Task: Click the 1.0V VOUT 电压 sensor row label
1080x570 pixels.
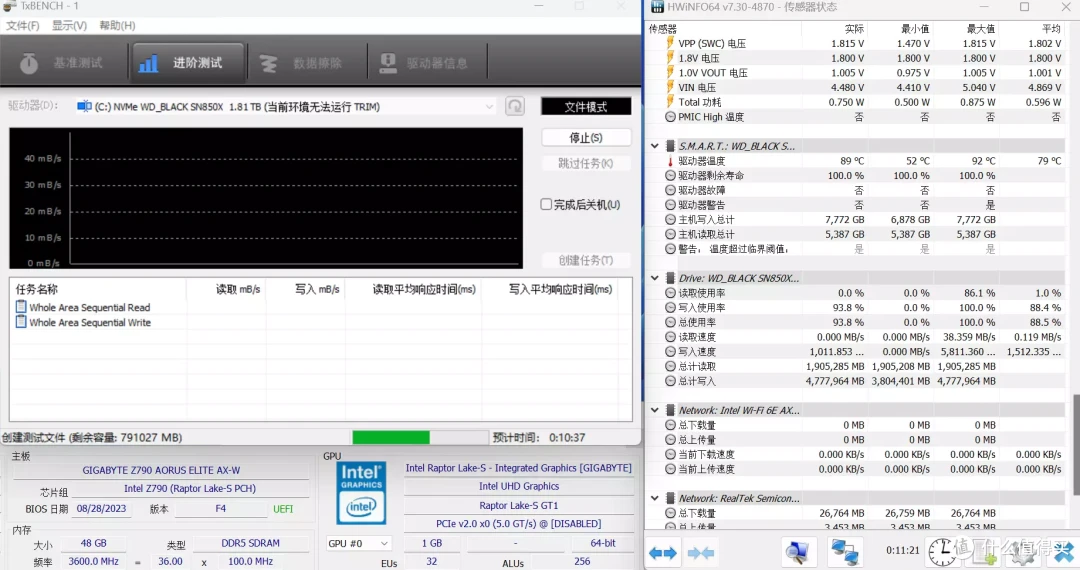Action: (x=713, y=73)
